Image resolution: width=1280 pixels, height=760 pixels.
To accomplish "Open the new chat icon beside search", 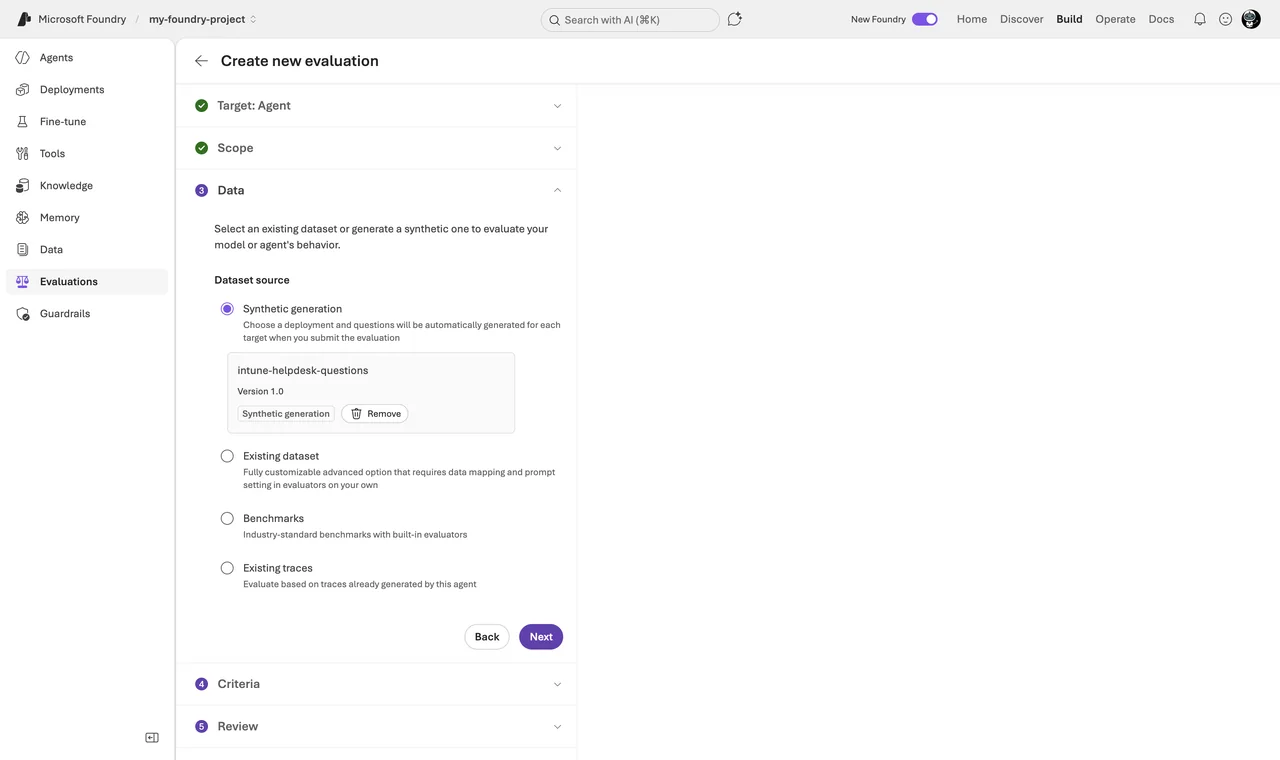I will pos(735,19).
